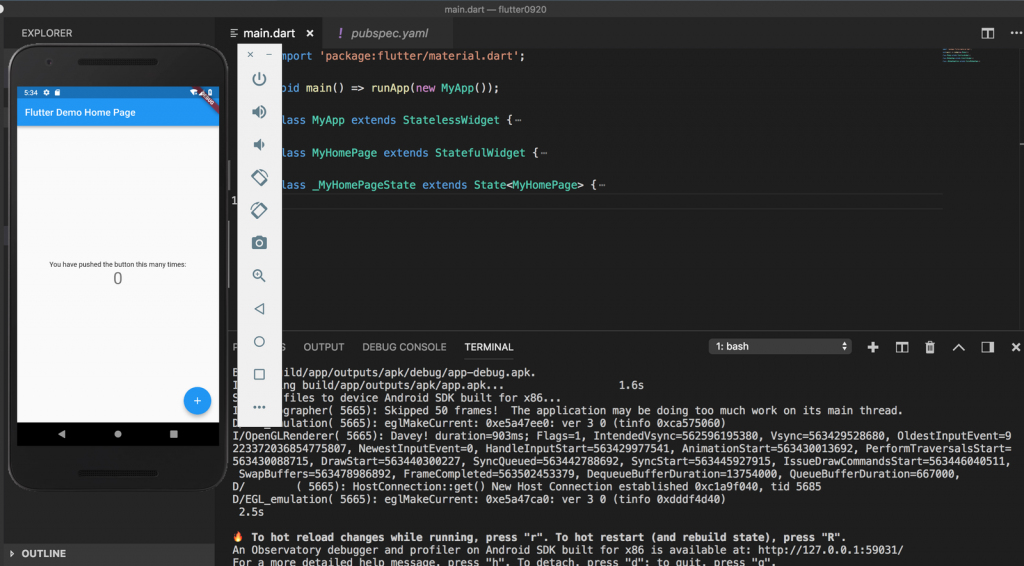Image resolution: width=1024 pixels, height=566 pixels.
Task: Lower volume with emulator volume down icon
Action: pyautogui.click(x=259, y=144)
